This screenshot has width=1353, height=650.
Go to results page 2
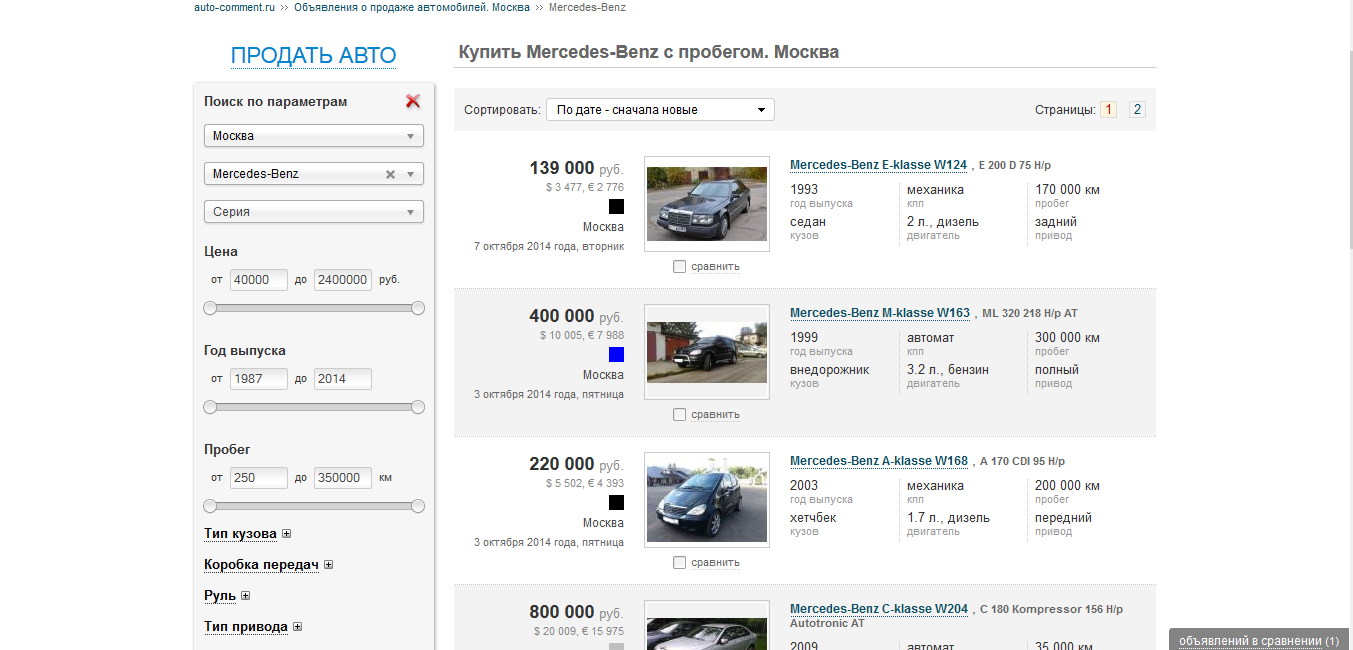[x=1137, y=110]
